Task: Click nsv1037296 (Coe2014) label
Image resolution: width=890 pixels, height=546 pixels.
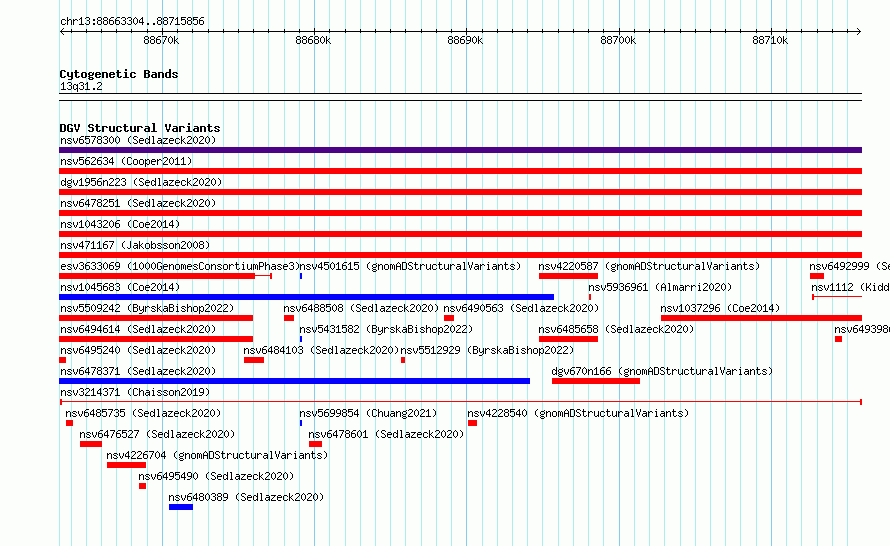Action: [720, 308]
